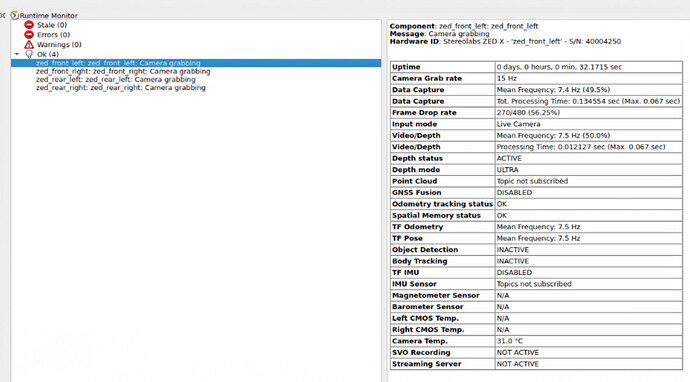Click the Runtime Monitor title label
This screenshot has width=690, height=382.
tap(48, 15)
